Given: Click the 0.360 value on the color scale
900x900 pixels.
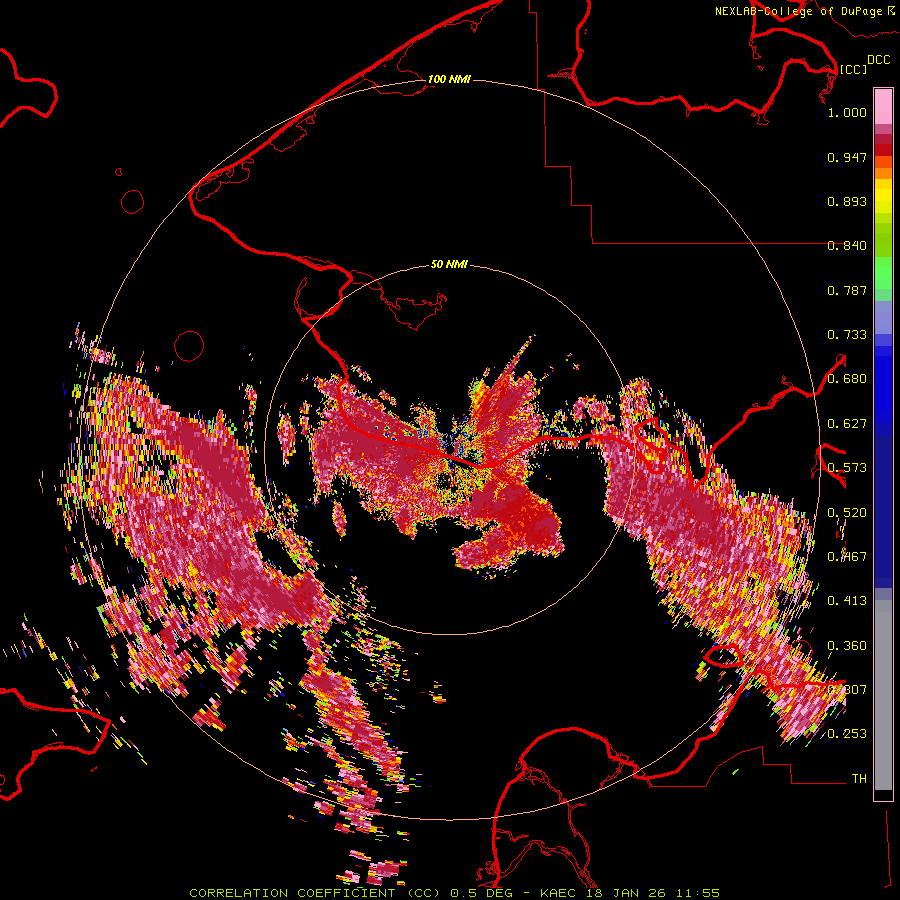Looking at the screenshot, I should pyautogui.click(x=847, y=646).
